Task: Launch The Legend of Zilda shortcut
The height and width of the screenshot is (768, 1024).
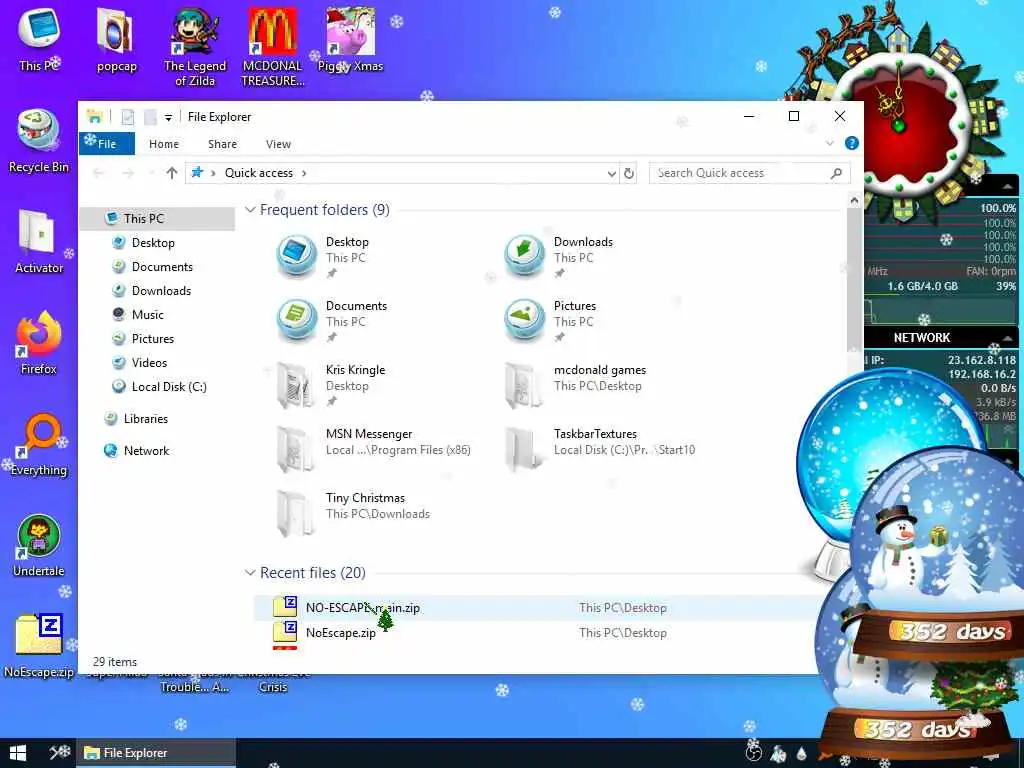Action: point(195,47)
